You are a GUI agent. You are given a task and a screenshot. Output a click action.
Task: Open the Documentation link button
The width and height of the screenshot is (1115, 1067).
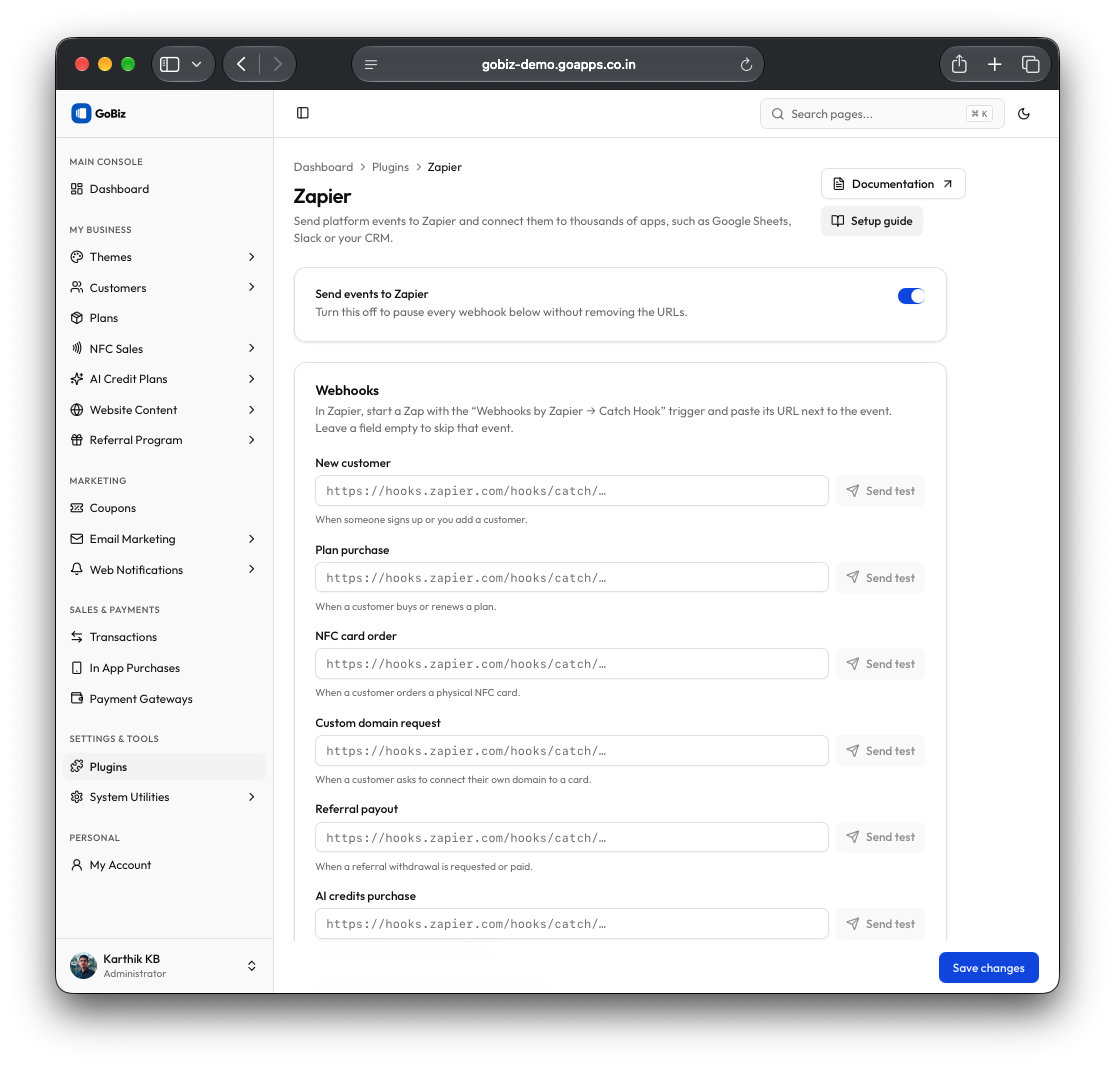click(893, 184)
